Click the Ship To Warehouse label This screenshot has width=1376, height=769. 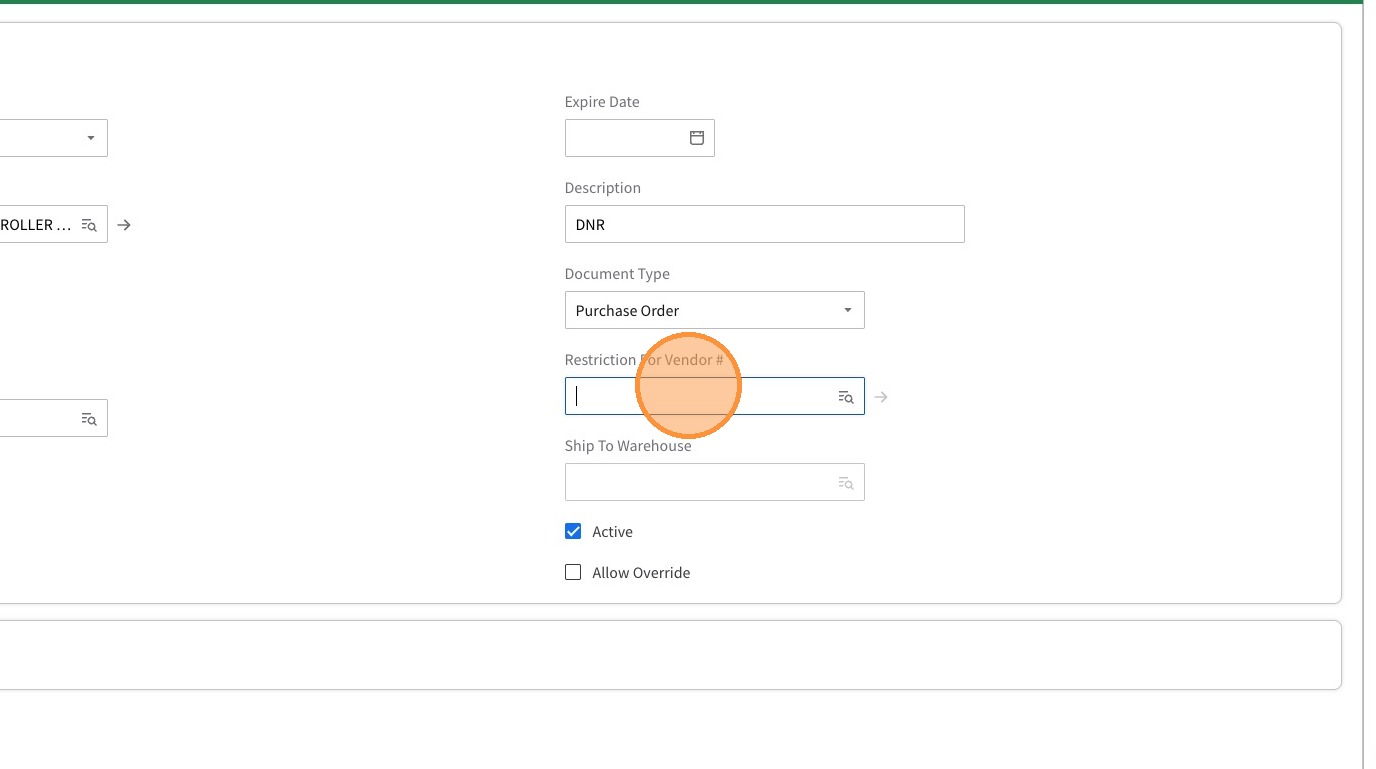click(x=628, y=446)
